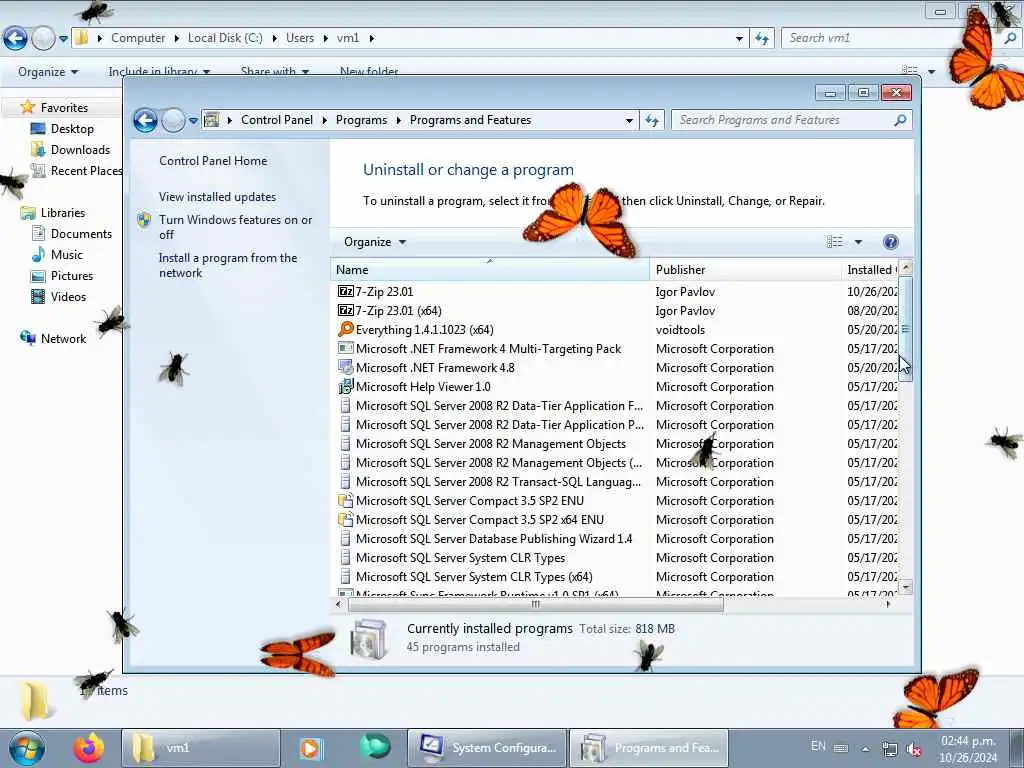Open View installed updates link
Screen dimensions: 1024x768
217,197
